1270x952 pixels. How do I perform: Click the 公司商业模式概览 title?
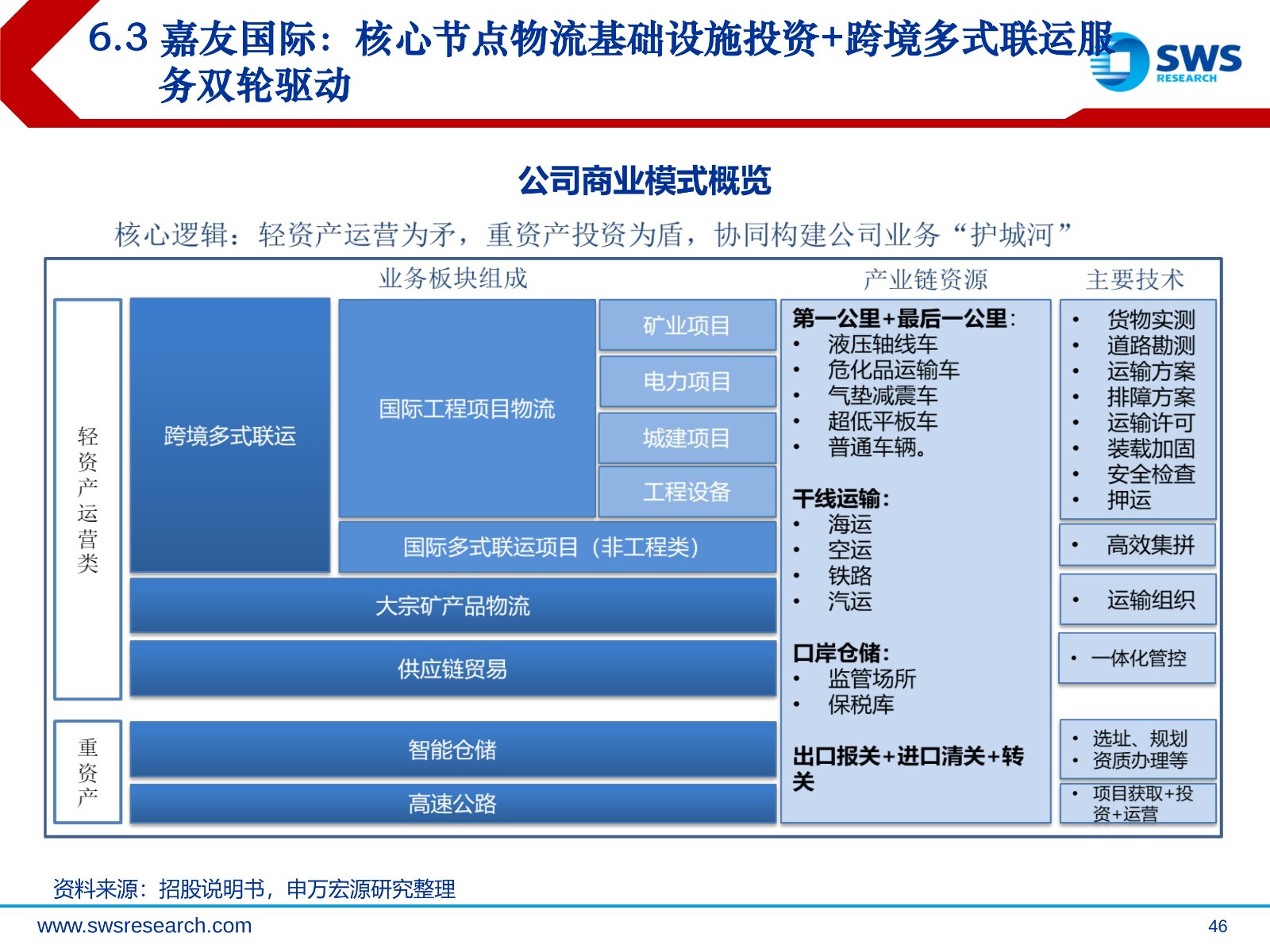pos(645,181)
